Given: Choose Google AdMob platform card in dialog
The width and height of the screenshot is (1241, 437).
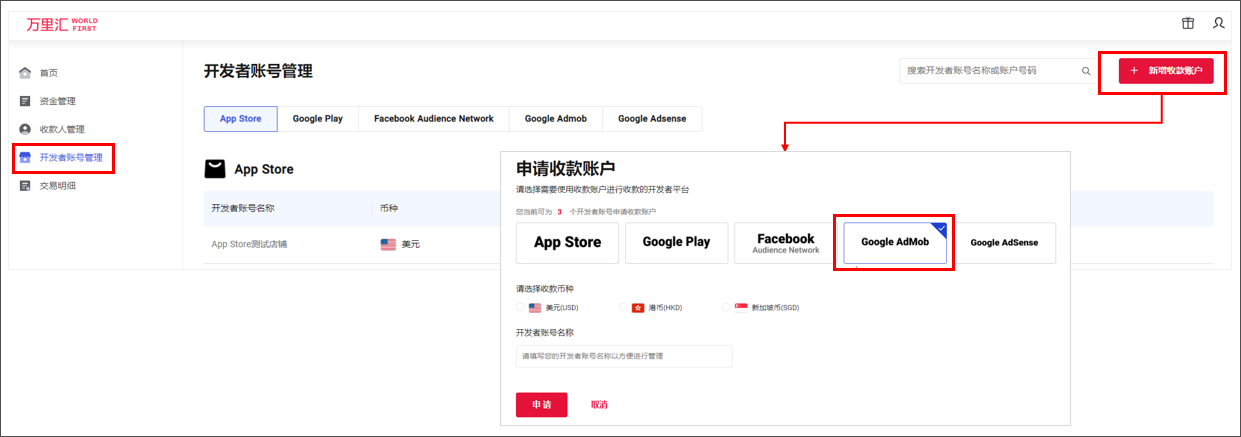Looking at the screenshot, I should tap(895, 243).
